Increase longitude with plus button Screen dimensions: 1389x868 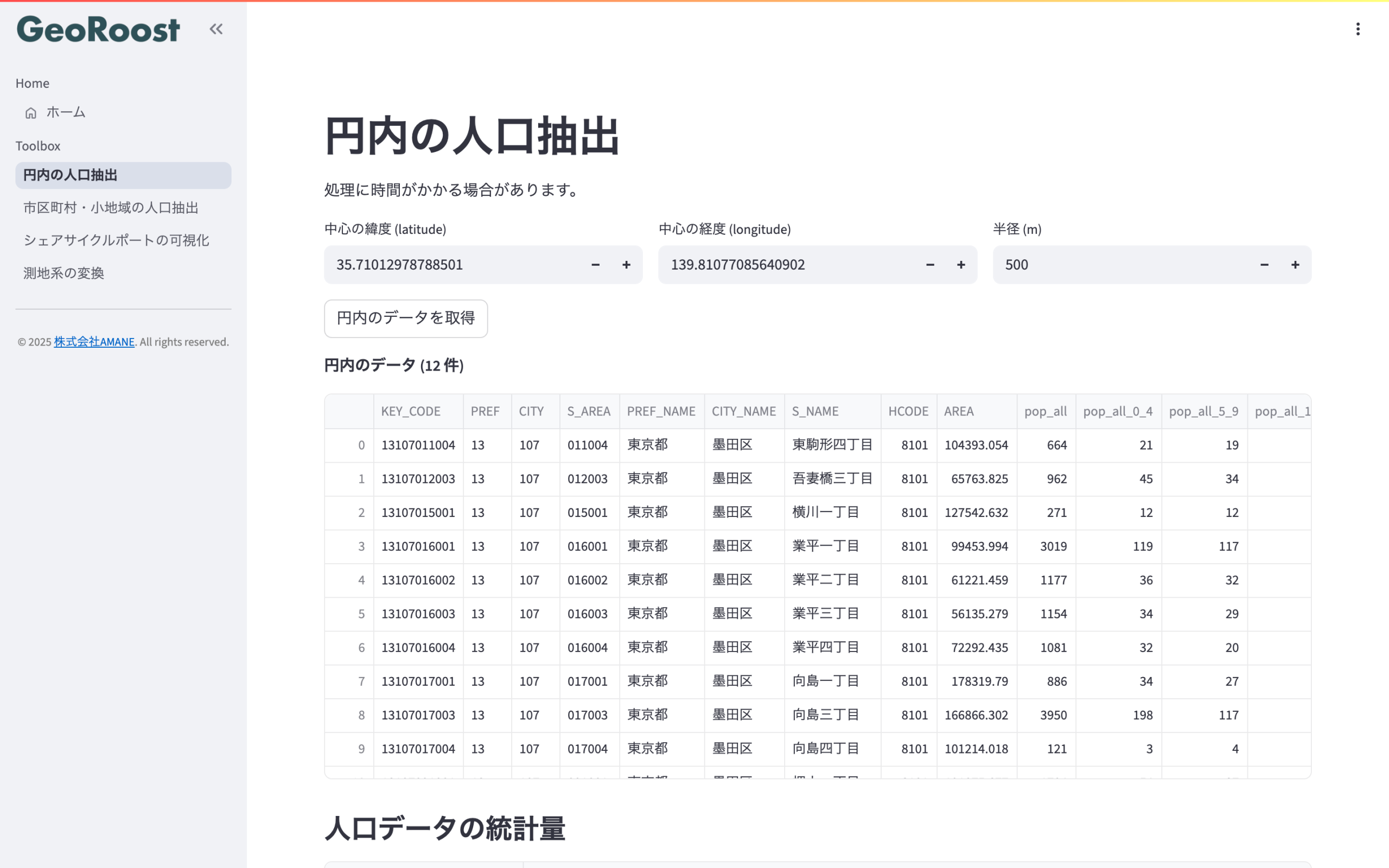[961, 265]
